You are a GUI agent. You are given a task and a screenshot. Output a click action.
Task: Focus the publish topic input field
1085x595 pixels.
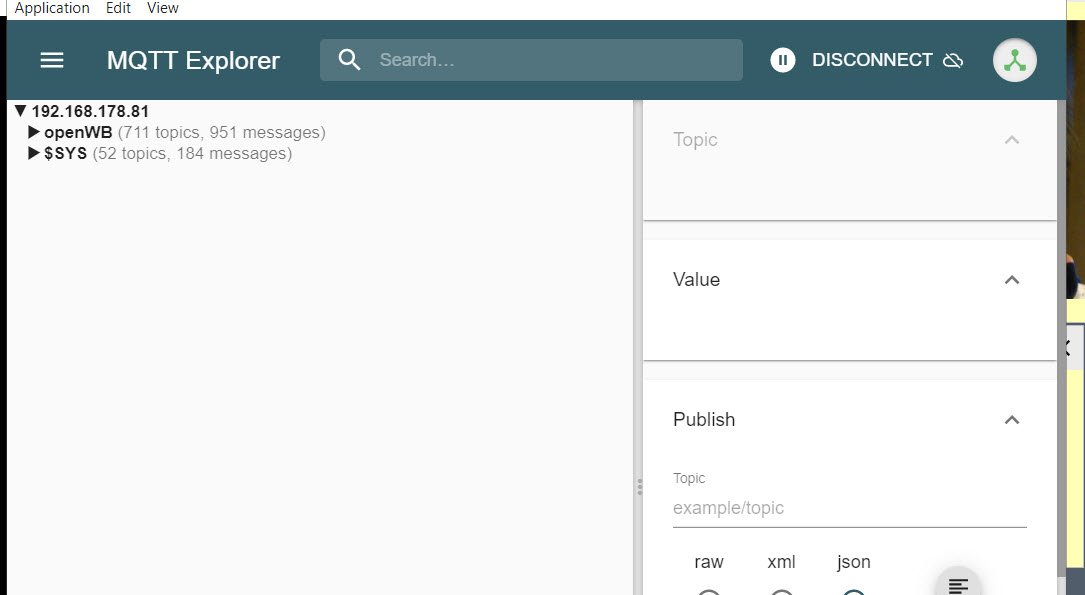pyautogui.click(x=849, y=508)
